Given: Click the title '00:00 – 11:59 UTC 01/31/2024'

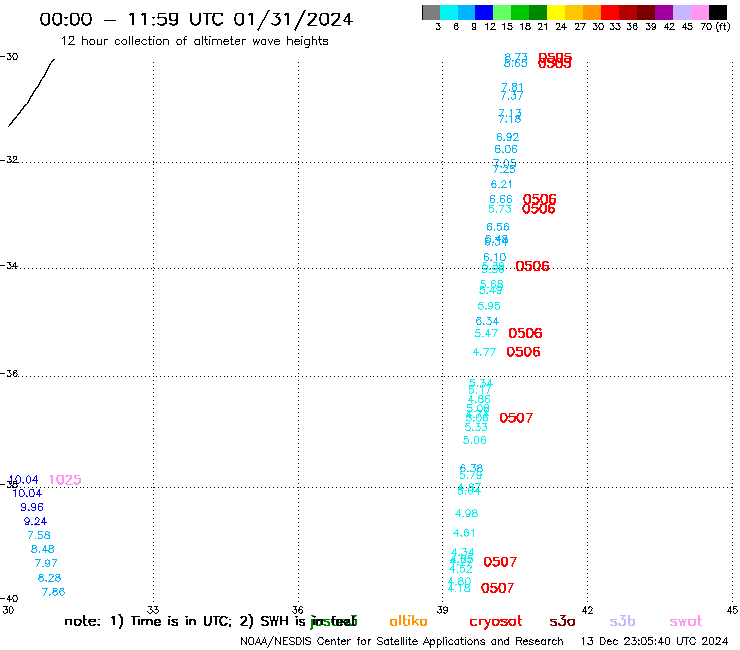Looking at the screenshot, I should coord(196,19).
